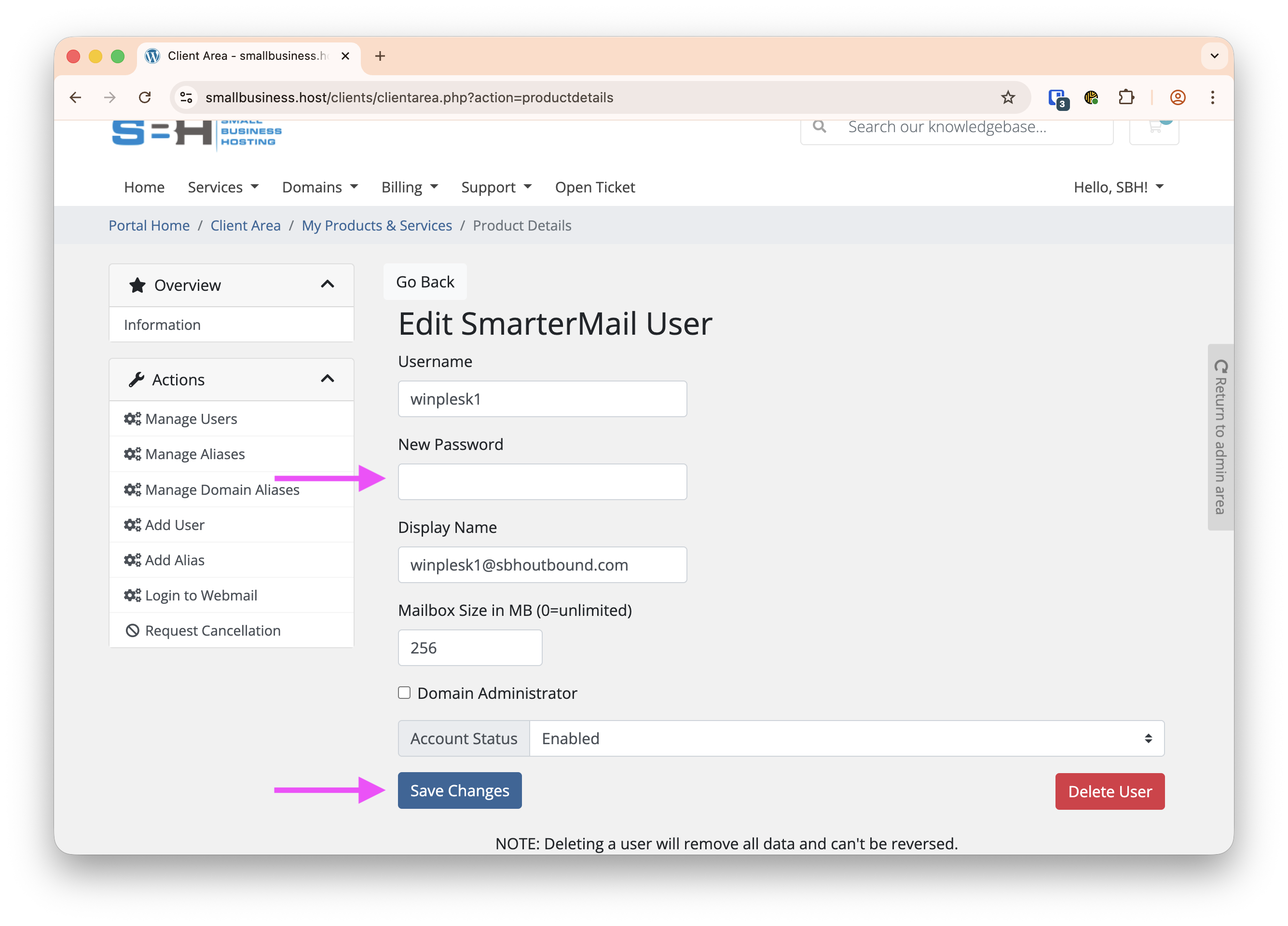The image size is (1288, 926).
Task: Click the knowledgebase search magnifier icon
Action: 819,127
